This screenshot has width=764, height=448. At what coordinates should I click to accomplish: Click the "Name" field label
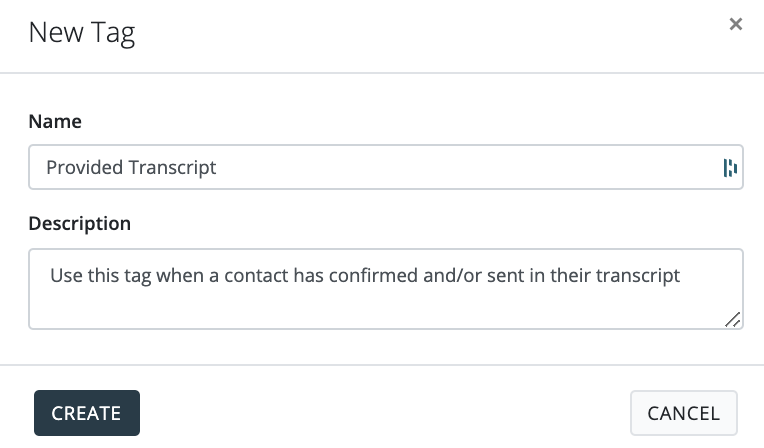pos(55,122)
